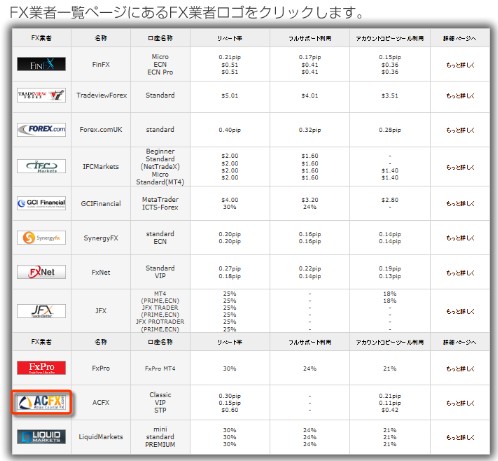This screenshot has height=461, width=498.
Task: Open details link in LiquidMarkets row
Action: coord(460,437)
